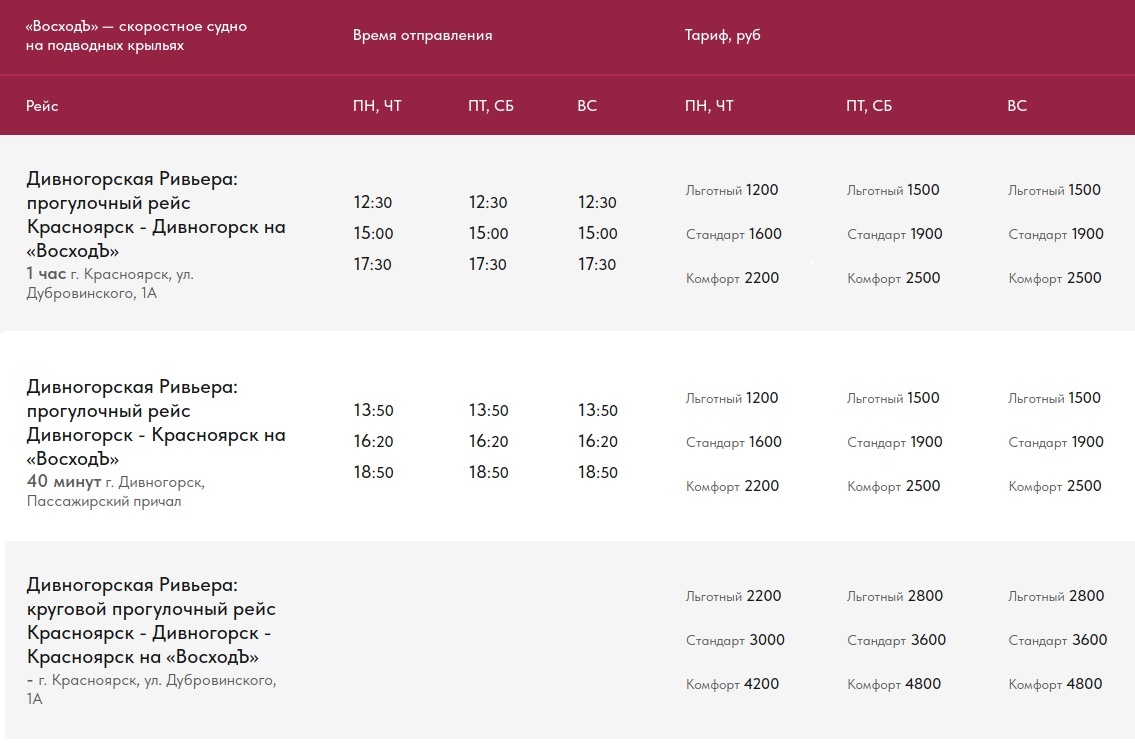The height and width of the screenshot is (743, 1135).
Task: Click ПН, ЧТ header under Тариф, руб
Action: click(709, 106)
